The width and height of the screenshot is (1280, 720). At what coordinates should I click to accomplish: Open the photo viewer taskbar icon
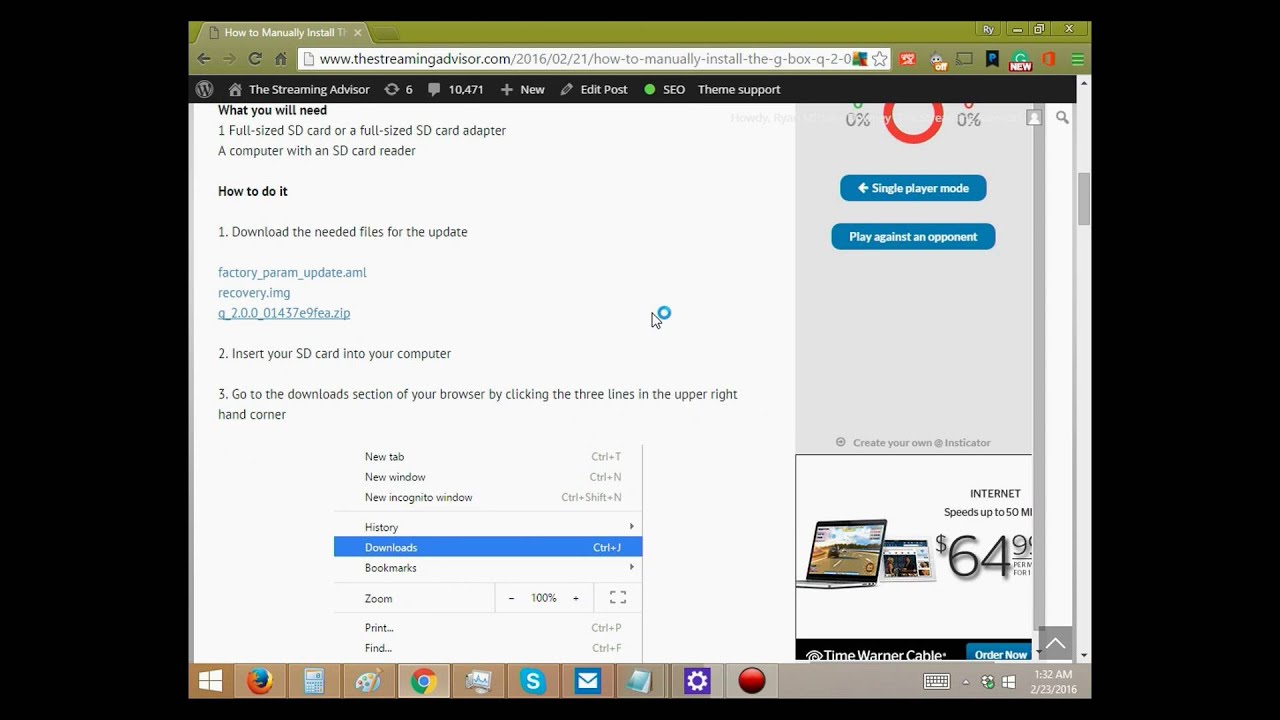[x=478, y=681]
